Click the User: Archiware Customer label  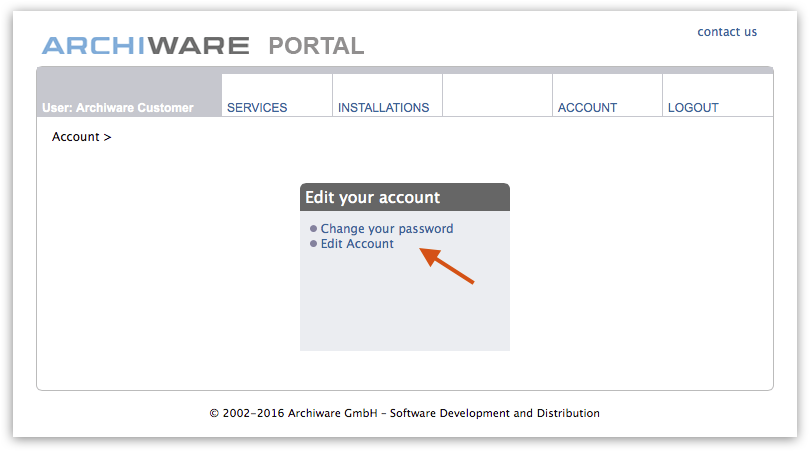point(118,108)
